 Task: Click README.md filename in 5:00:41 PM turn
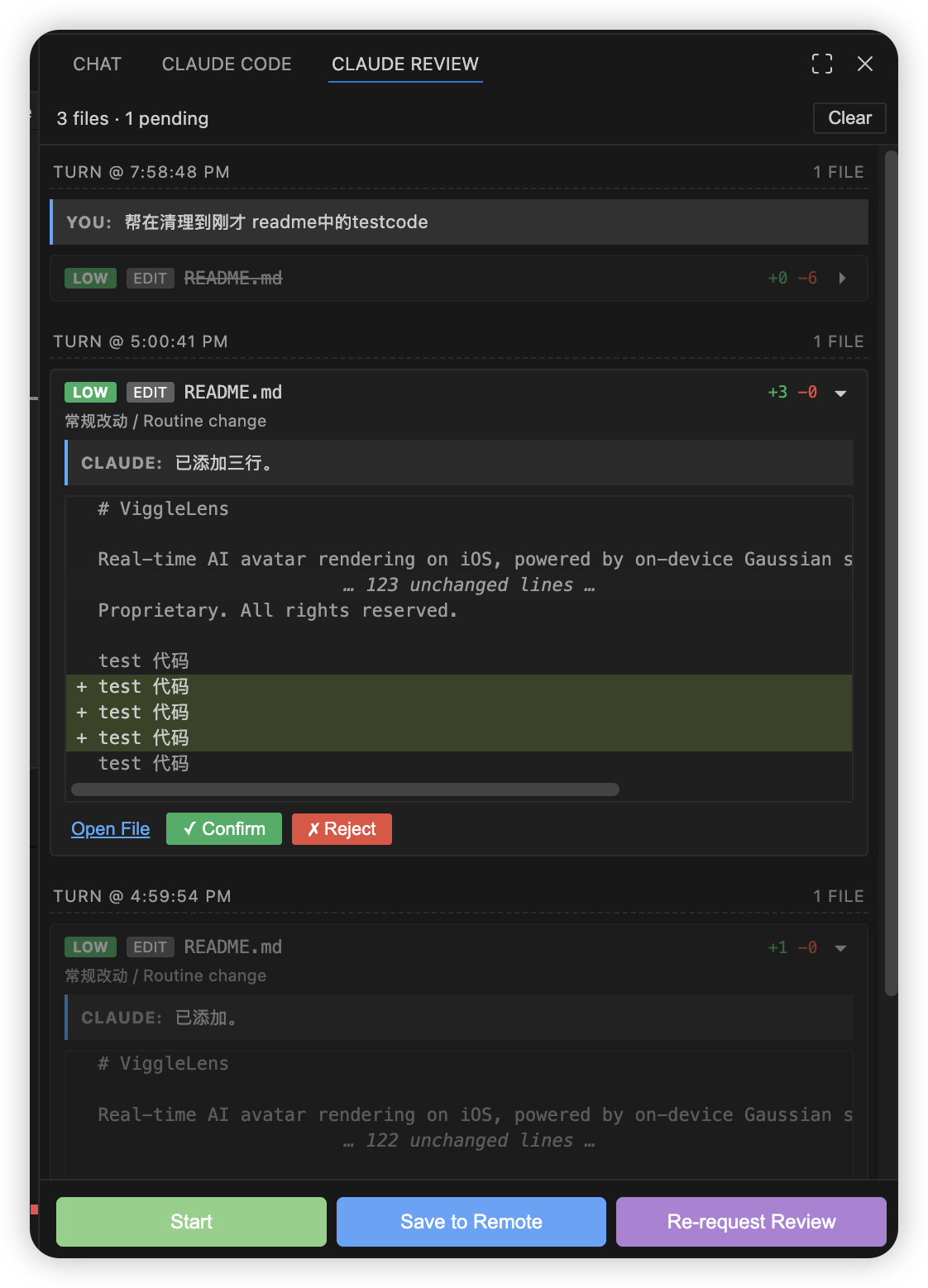tap(233, 392)
